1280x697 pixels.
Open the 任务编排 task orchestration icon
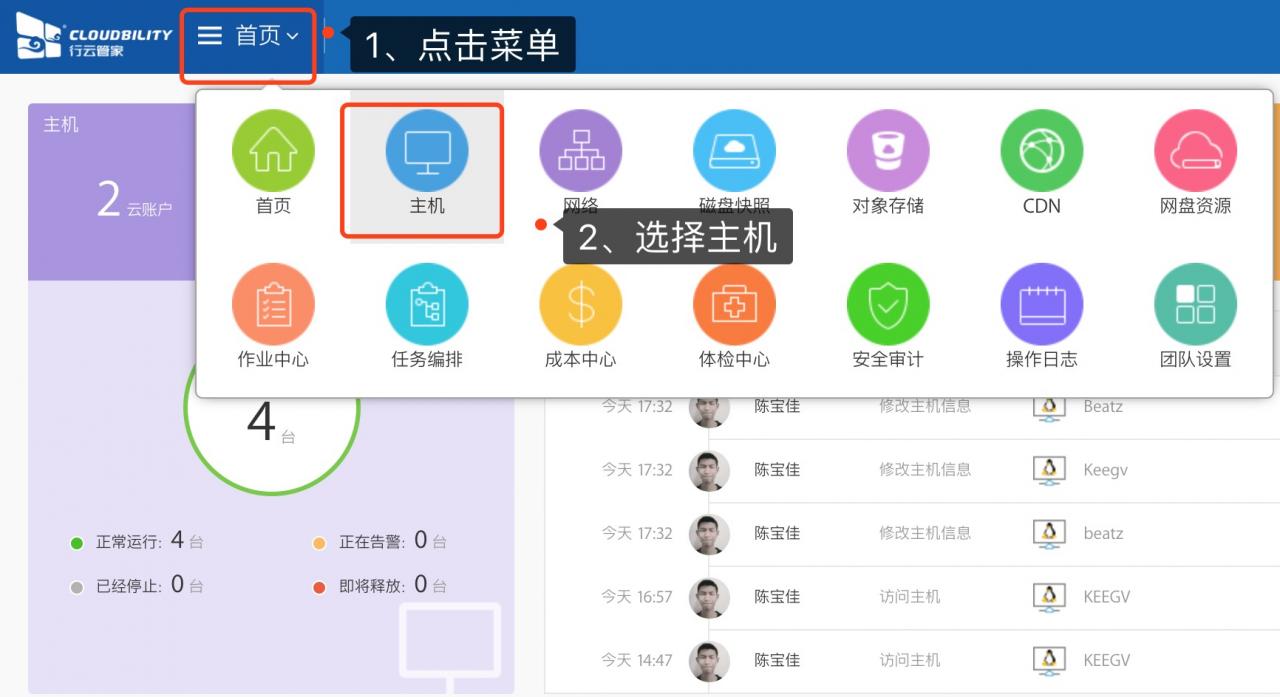[x=427, y=304]
